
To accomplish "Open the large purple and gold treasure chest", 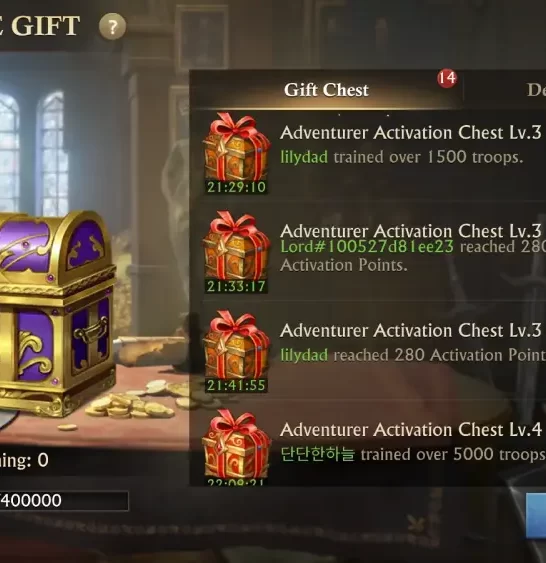I will [x=56, y=312].
